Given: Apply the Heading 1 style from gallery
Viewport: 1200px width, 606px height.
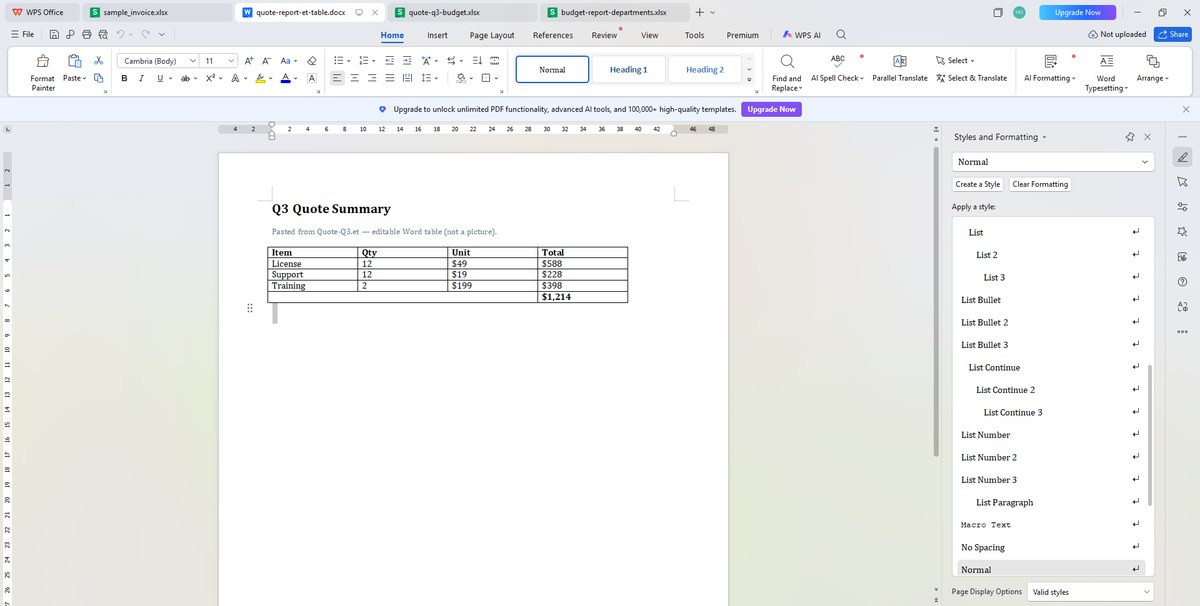Looking at the screenshot, I should [x=628, y=70].
